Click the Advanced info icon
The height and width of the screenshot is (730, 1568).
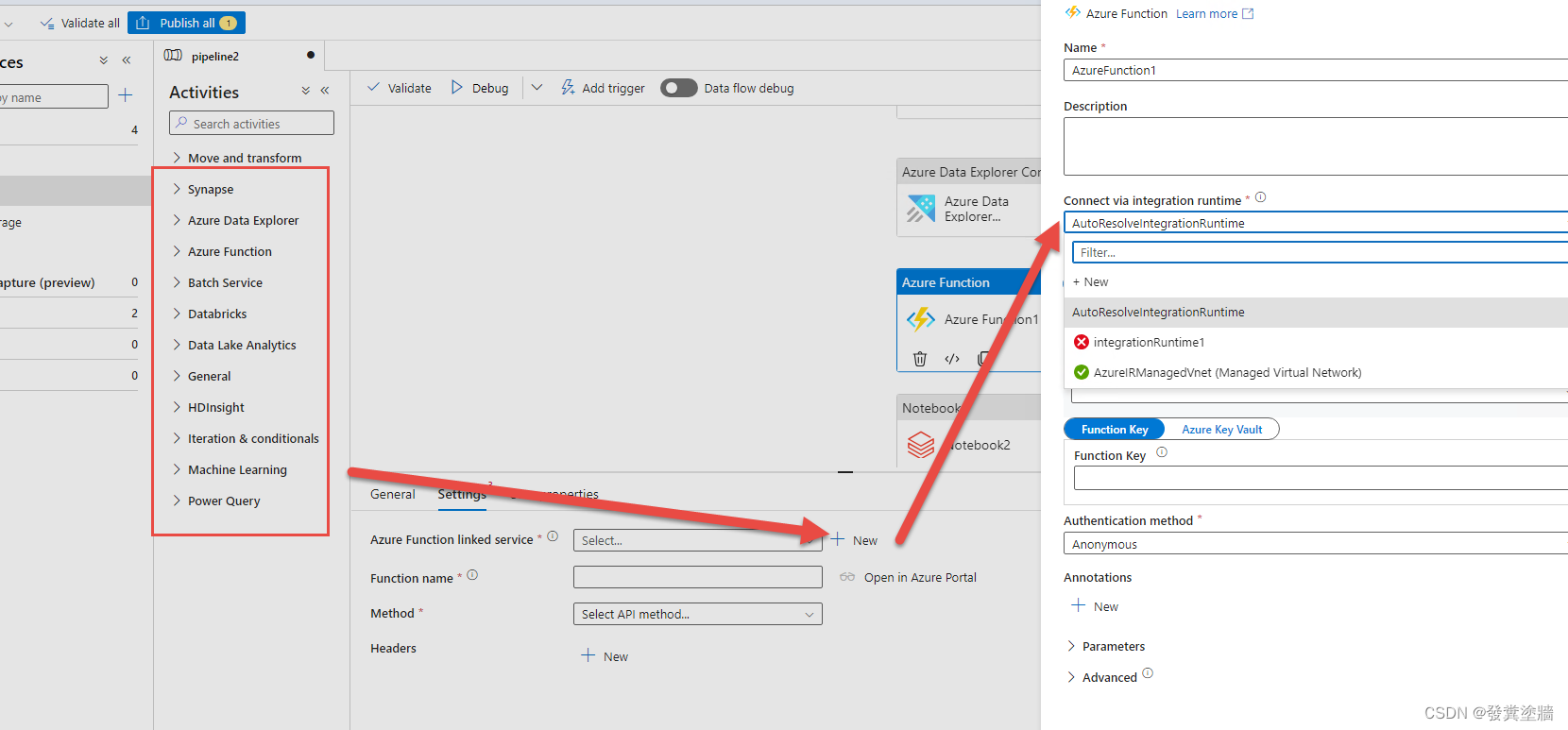click(1148, 673)
